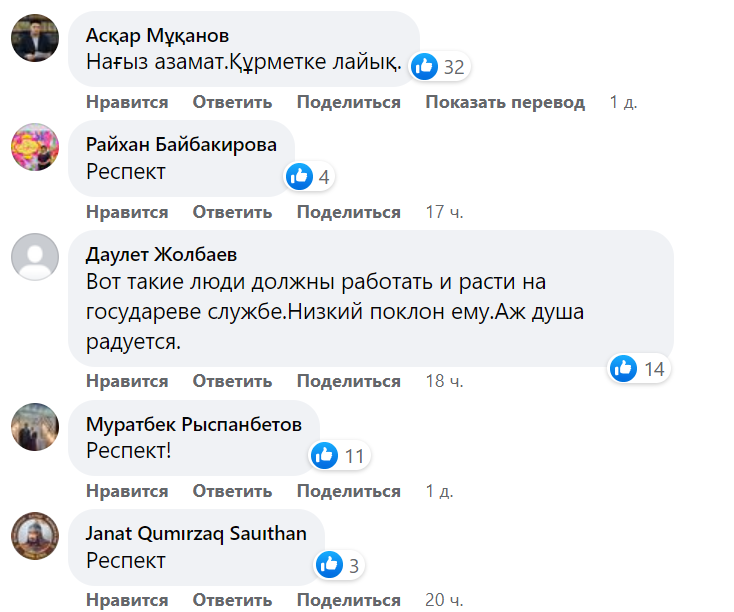734x612 pixels.
Task: Click Ответить under Райхан Байбакирова's comment
Action: click(x=232, y=212)
